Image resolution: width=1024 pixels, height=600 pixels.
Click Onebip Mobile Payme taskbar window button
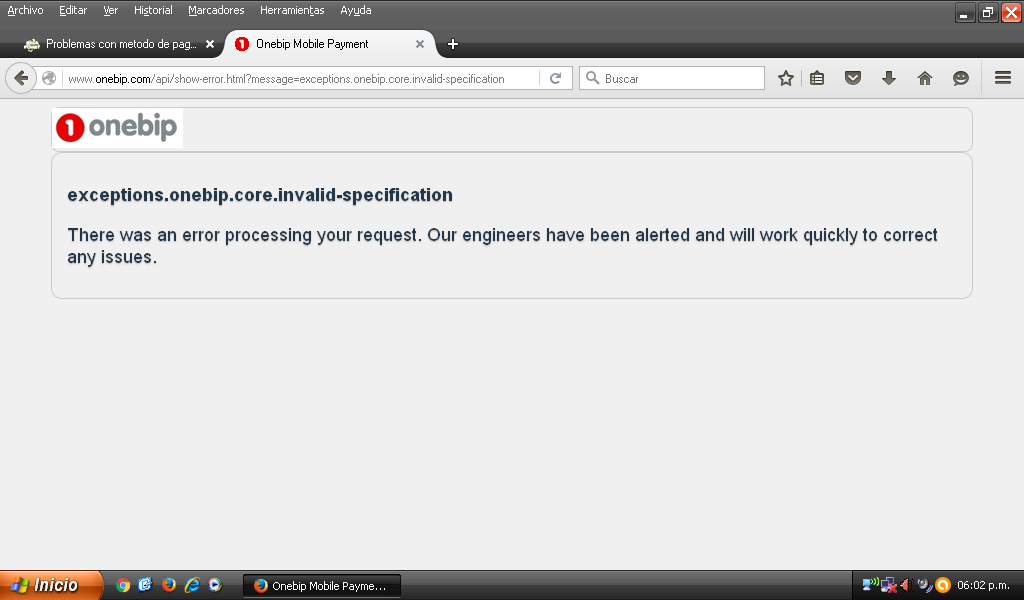point(322,586)
